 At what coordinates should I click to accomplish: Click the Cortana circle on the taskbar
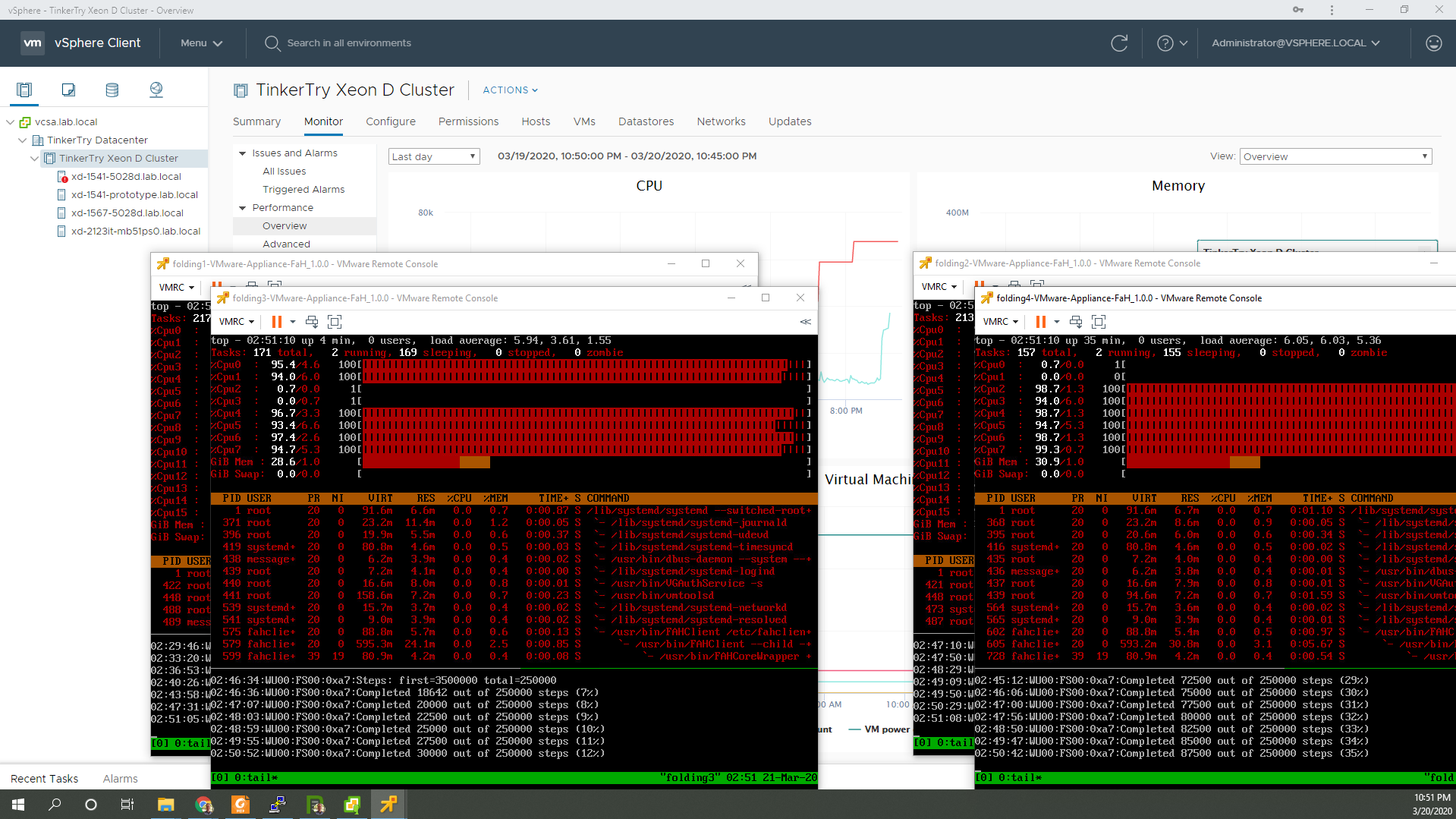pyautogui.click(x=91, y=805)
